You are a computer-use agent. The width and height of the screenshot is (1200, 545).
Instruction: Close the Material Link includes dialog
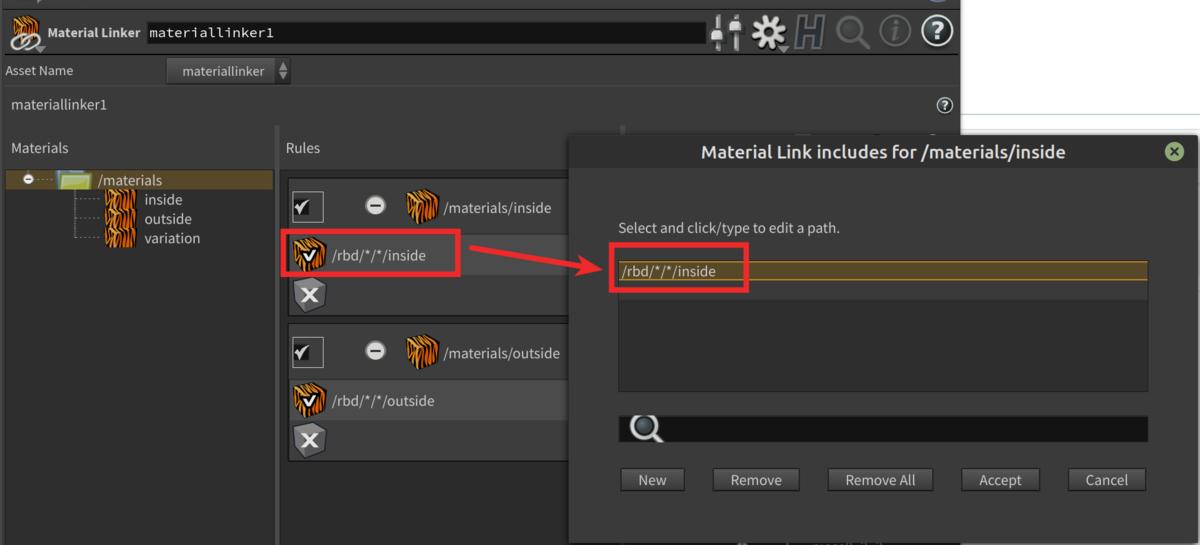tap(1175, 152)
